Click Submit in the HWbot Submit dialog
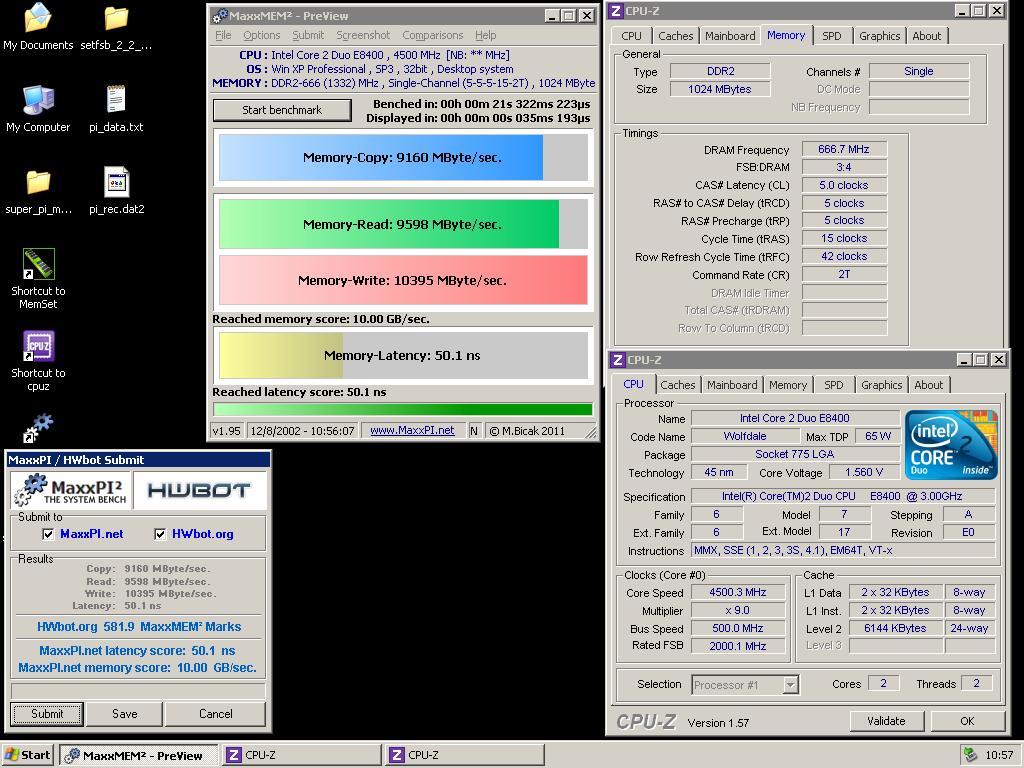 [x=47, y=714]
